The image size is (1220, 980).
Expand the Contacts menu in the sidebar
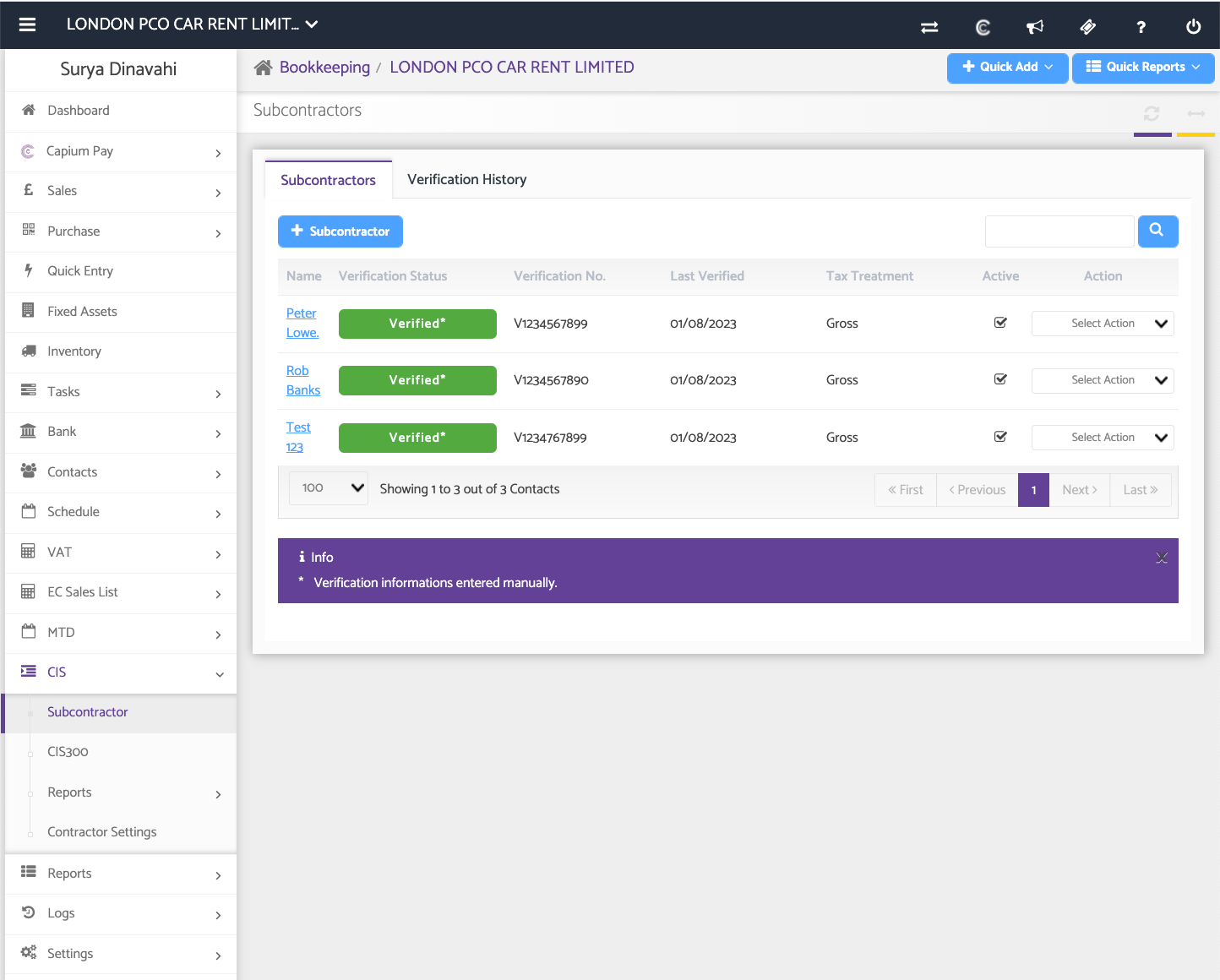[121, 472]
